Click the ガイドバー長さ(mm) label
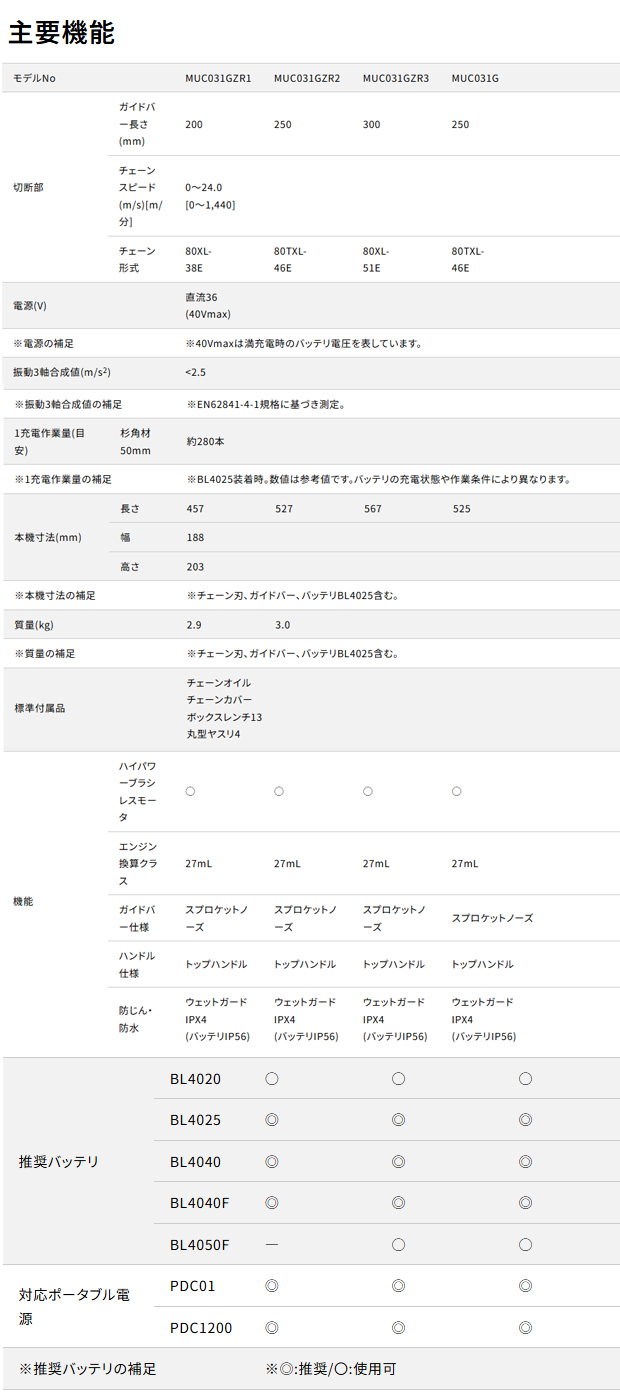 137,124
